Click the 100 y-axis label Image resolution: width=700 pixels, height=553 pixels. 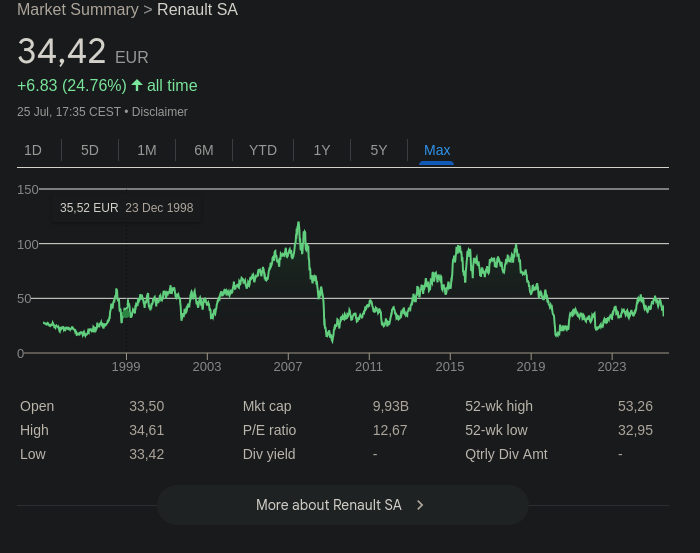click(28, 245)
